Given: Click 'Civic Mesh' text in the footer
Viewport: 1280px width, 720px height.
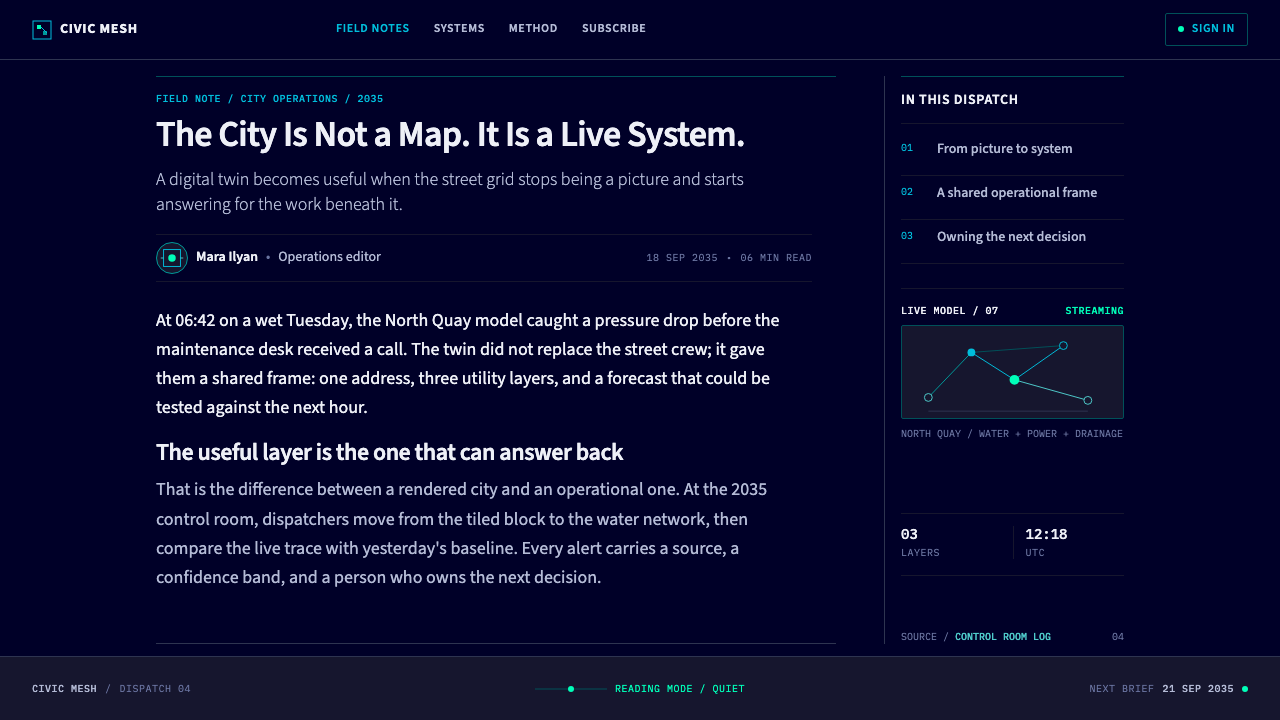Looking at the screenshot, I should (x=64, y=689).
